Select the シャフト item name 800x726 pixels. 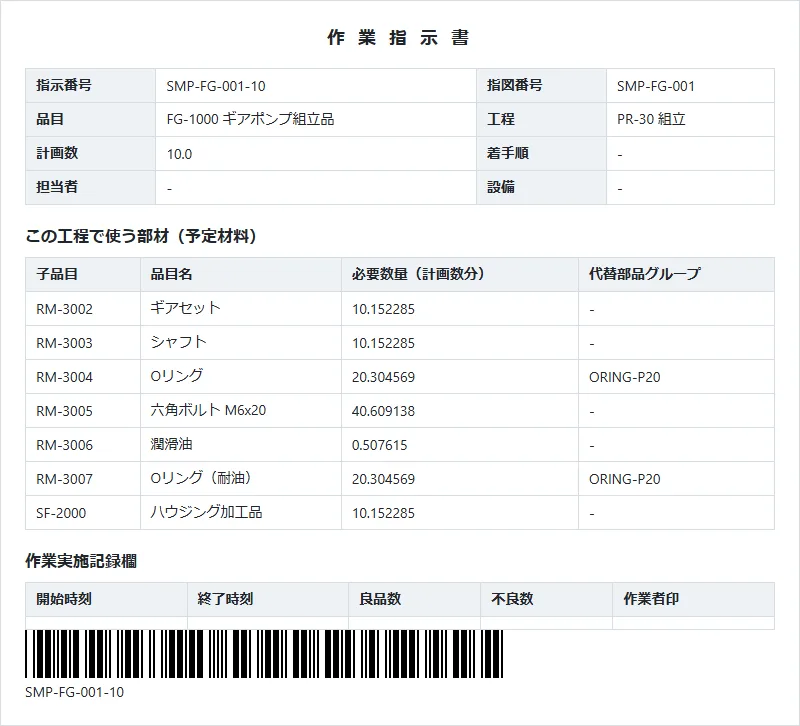point(179,342)
